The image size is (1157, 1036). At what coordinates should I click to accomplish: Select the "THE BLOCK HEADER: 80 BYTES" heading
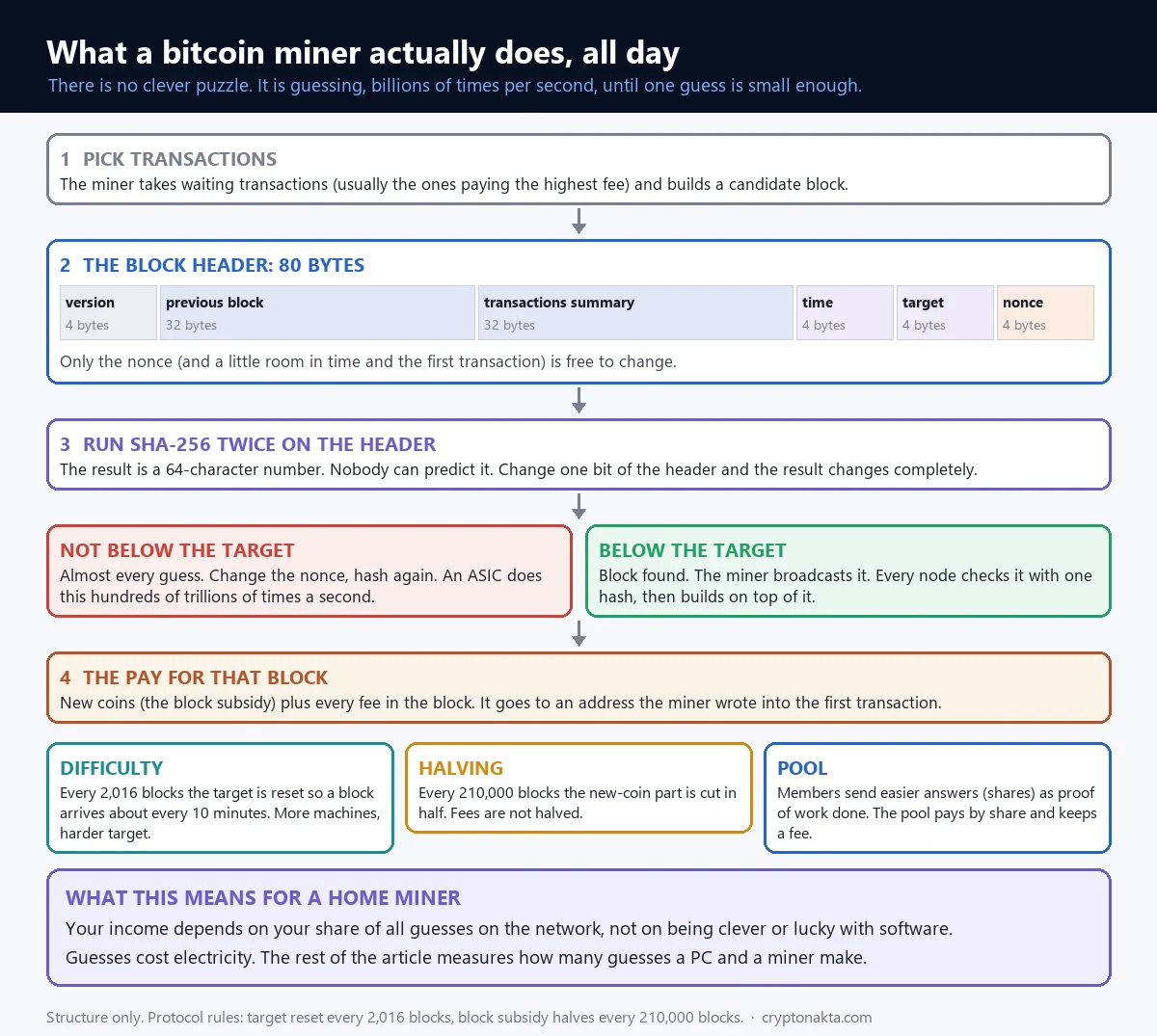(224, 265)
